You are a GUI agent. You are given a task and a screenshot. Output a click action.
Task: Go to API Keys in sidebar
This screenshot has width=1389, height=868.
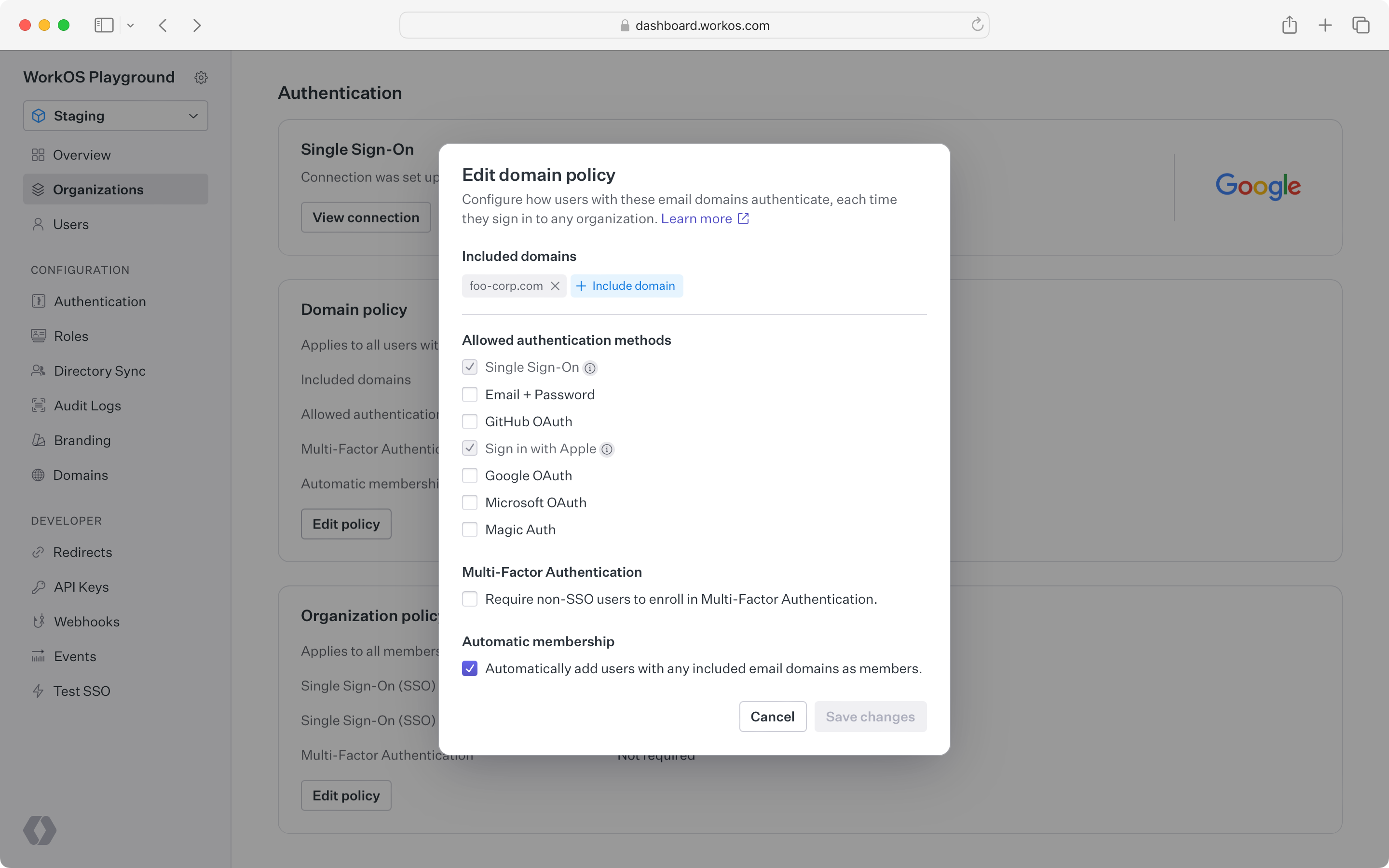coord(81,587)
